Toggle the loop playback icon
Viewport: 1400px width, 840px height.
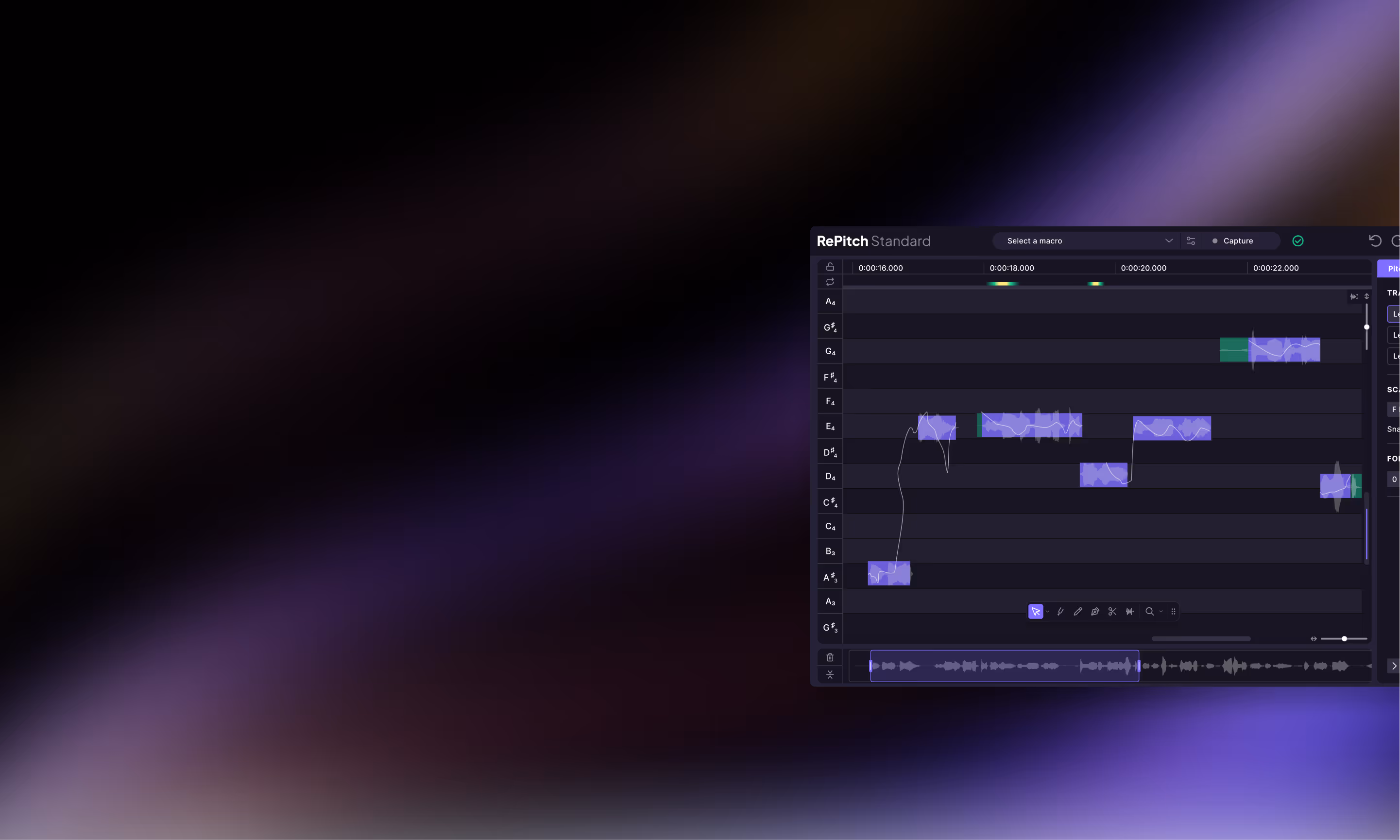click(x=830, y=282)
